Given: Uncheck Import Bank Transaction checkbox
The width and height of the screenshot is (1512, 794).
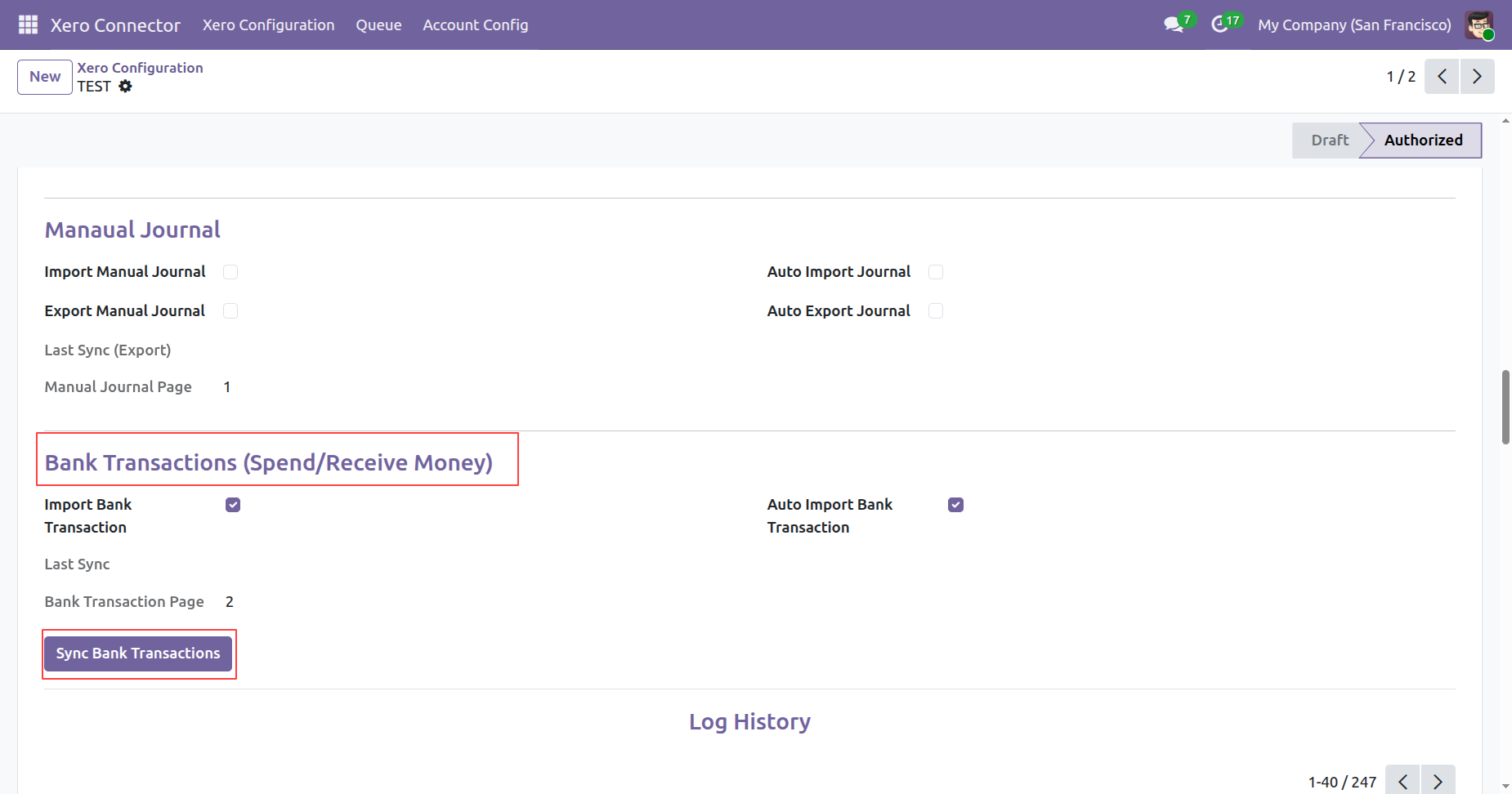Looking at the screenshot, I should point(233,505).
